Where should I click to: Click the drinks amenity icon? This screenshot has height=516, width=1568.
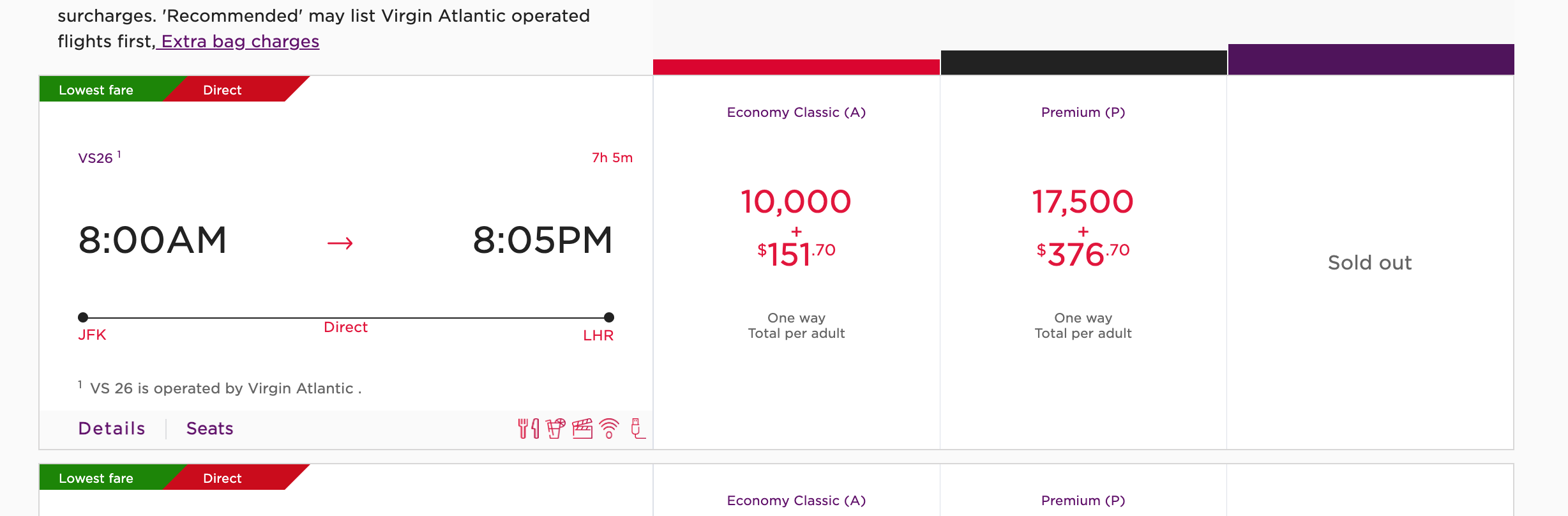coord(555,429)
